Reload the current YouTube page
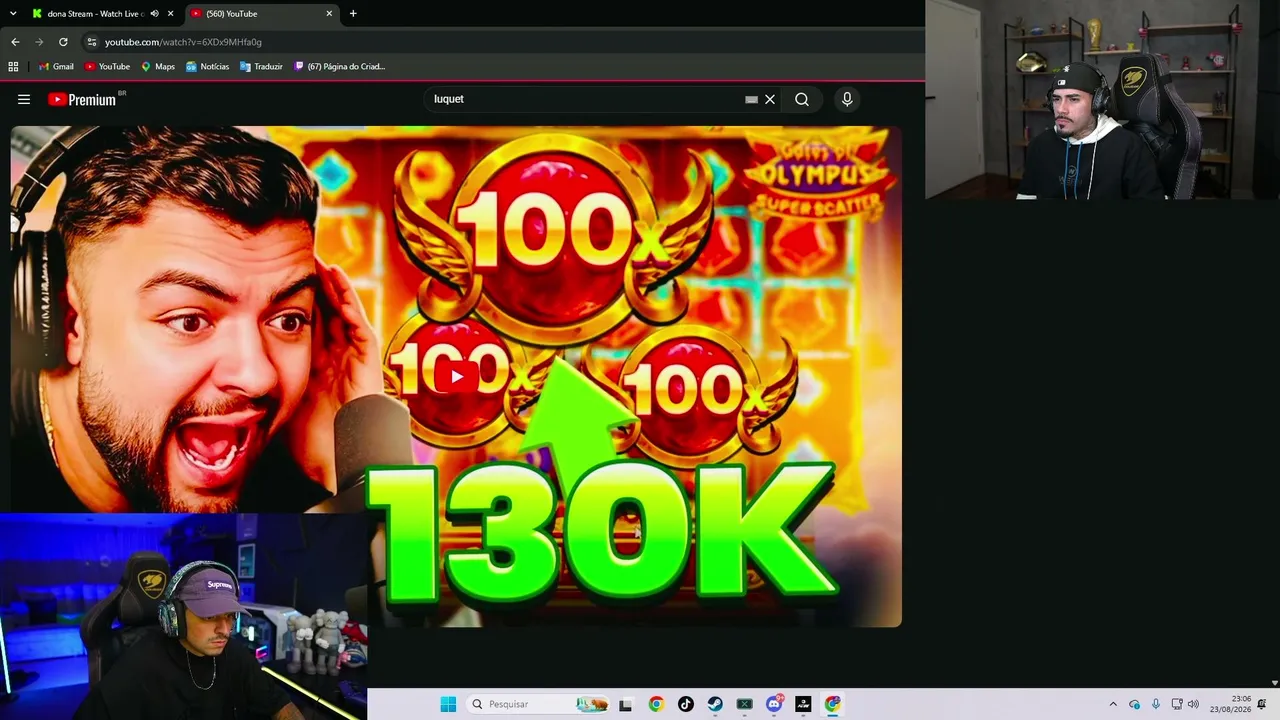The height and width of the screenshot is (720, 1280). [63, 42]
